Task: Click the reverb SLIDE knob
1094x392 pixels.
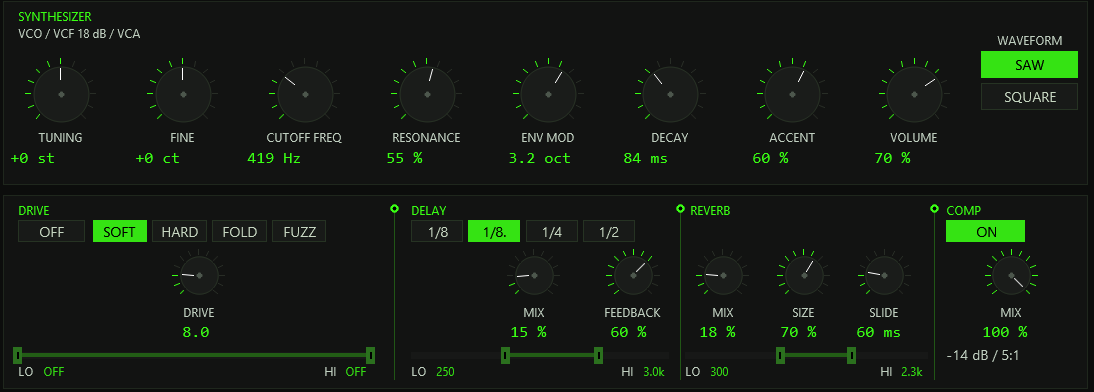Action: click(885, 276)
